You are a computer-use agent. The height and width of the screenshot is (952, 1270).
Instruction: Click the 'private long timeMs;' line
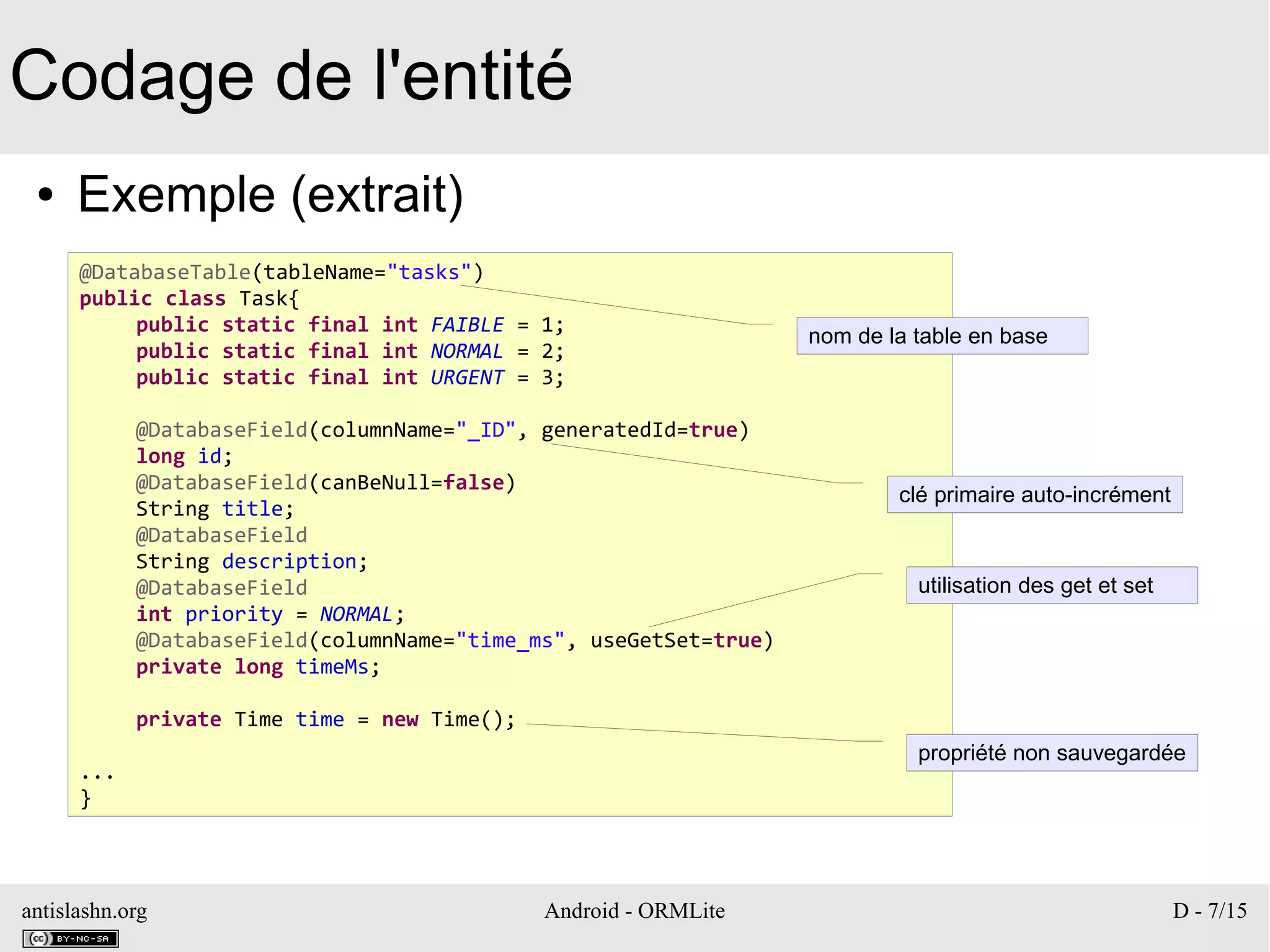pyautogui.click(x=258, y=667)
